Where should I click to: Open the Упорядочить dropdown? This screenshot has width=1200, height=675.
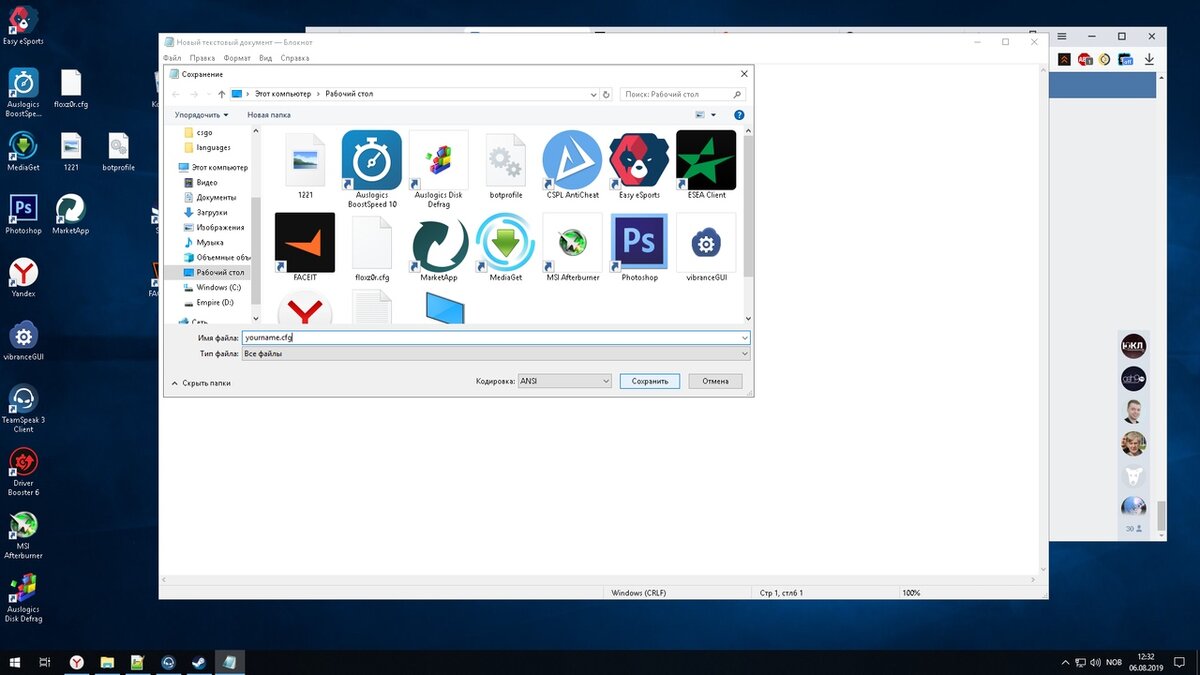pyautogui.click(x=201, y=115)
